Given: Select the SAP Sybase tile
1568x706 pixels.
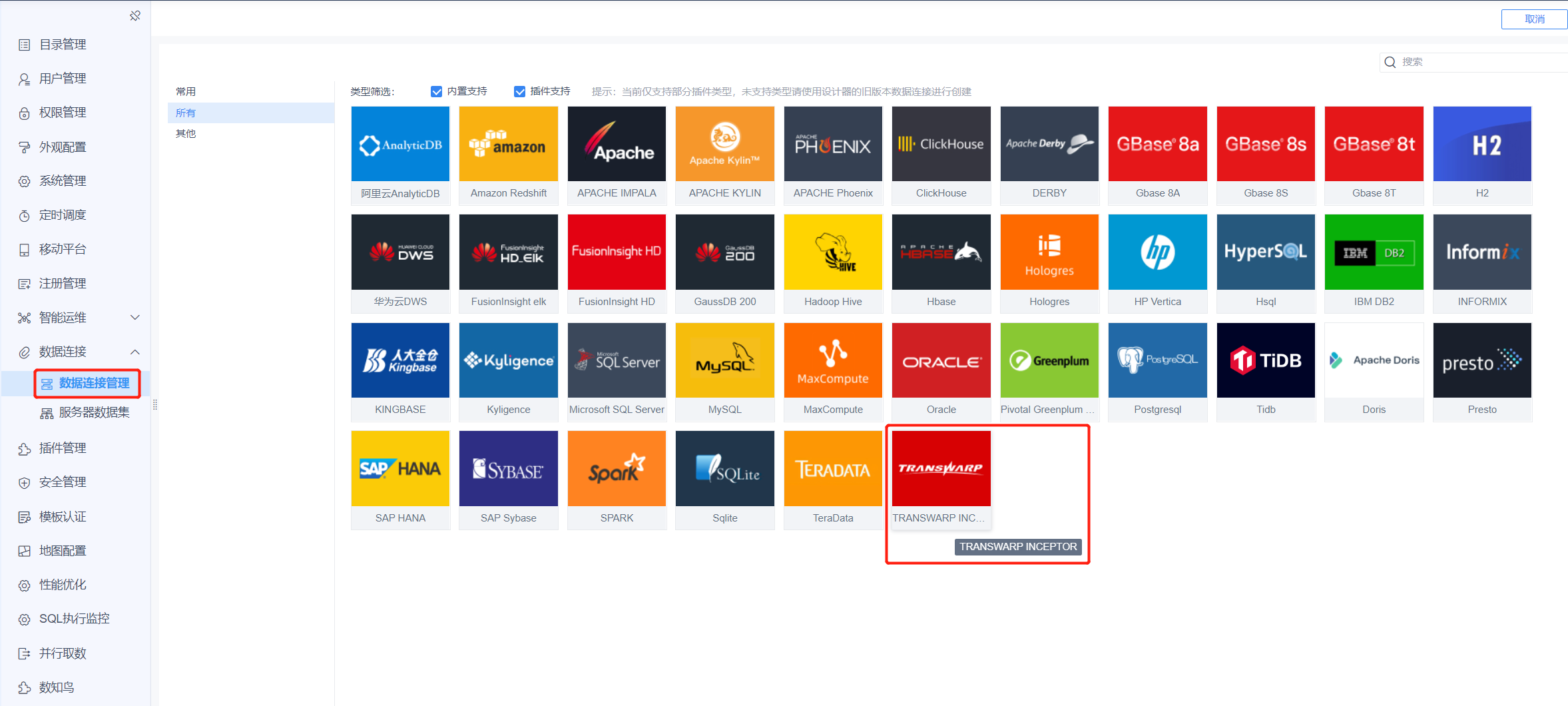Looking at the screenshot, I should tap(509, 480).
